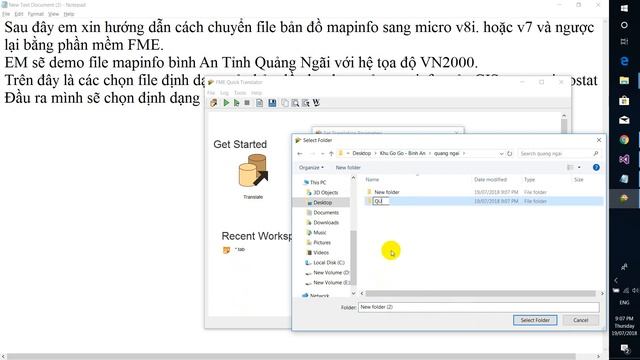Open Visual Studio from taskbar
Viewport: 640px width, 360px height.
click(x=624, y=159)
